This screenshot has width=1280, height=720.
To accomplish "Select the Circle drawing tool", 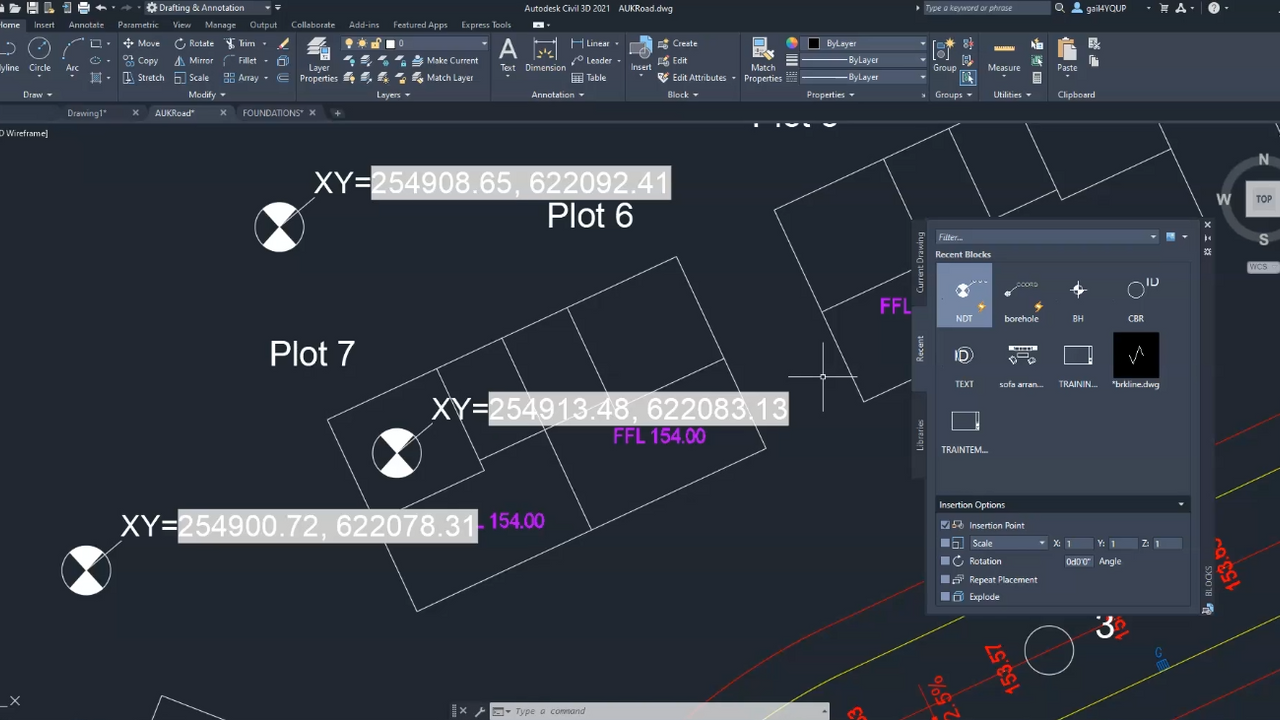I will click(x=39, y=55).
